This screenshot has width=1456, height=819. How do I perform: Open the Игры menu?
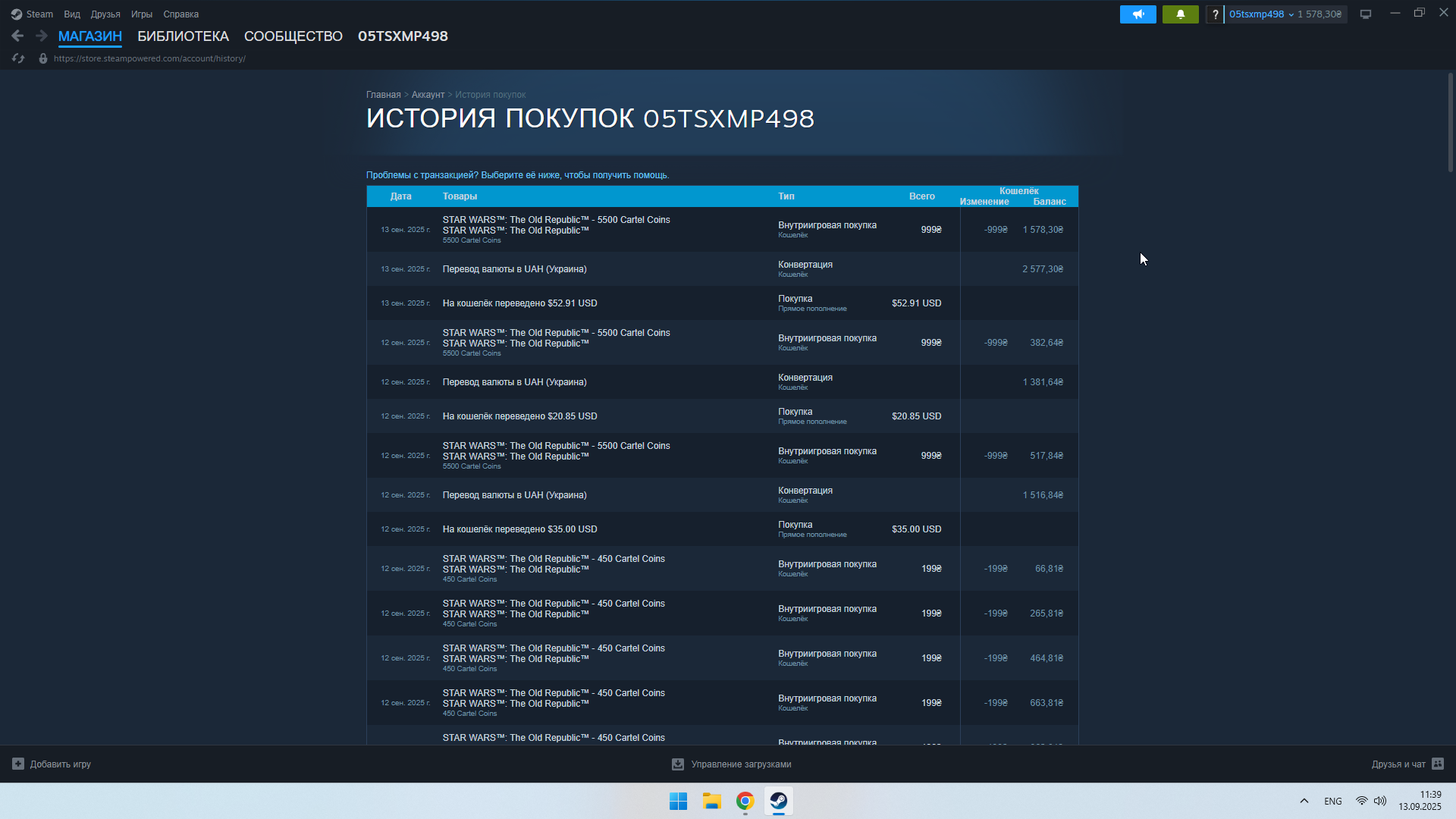coord(142,14)
